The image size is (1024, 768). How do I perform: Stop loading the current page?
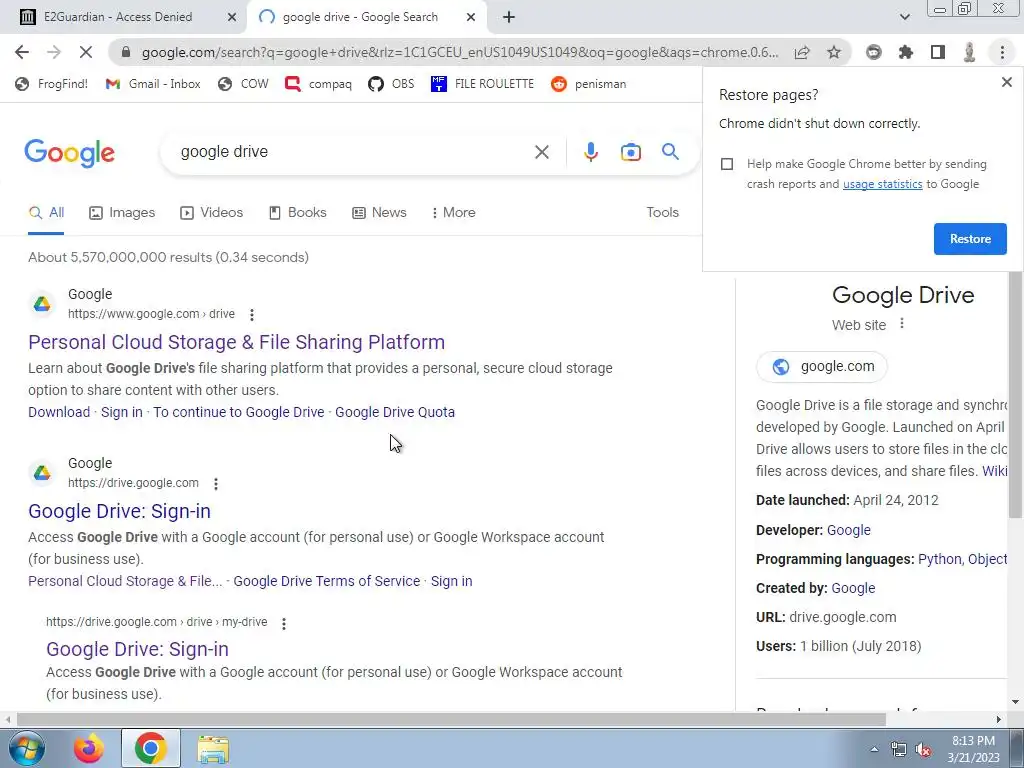click(86, 52)
